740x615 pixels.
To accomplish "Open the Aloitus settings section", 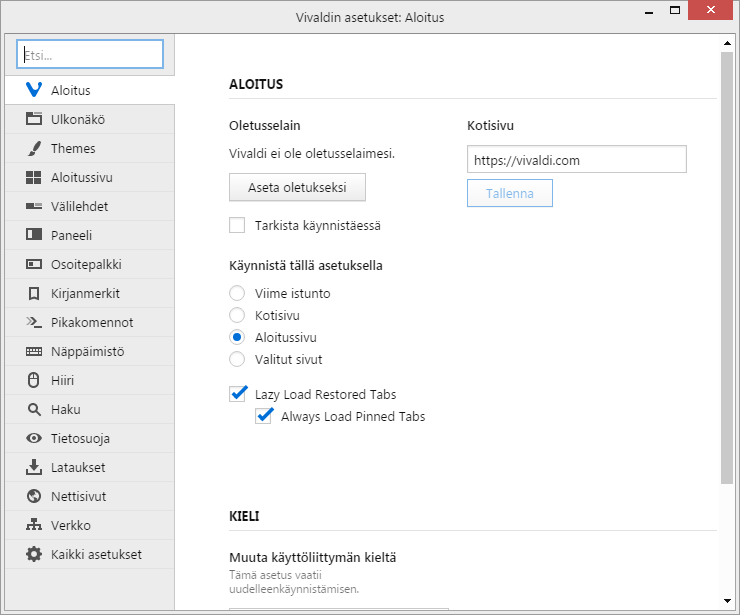I will [90, 90].
